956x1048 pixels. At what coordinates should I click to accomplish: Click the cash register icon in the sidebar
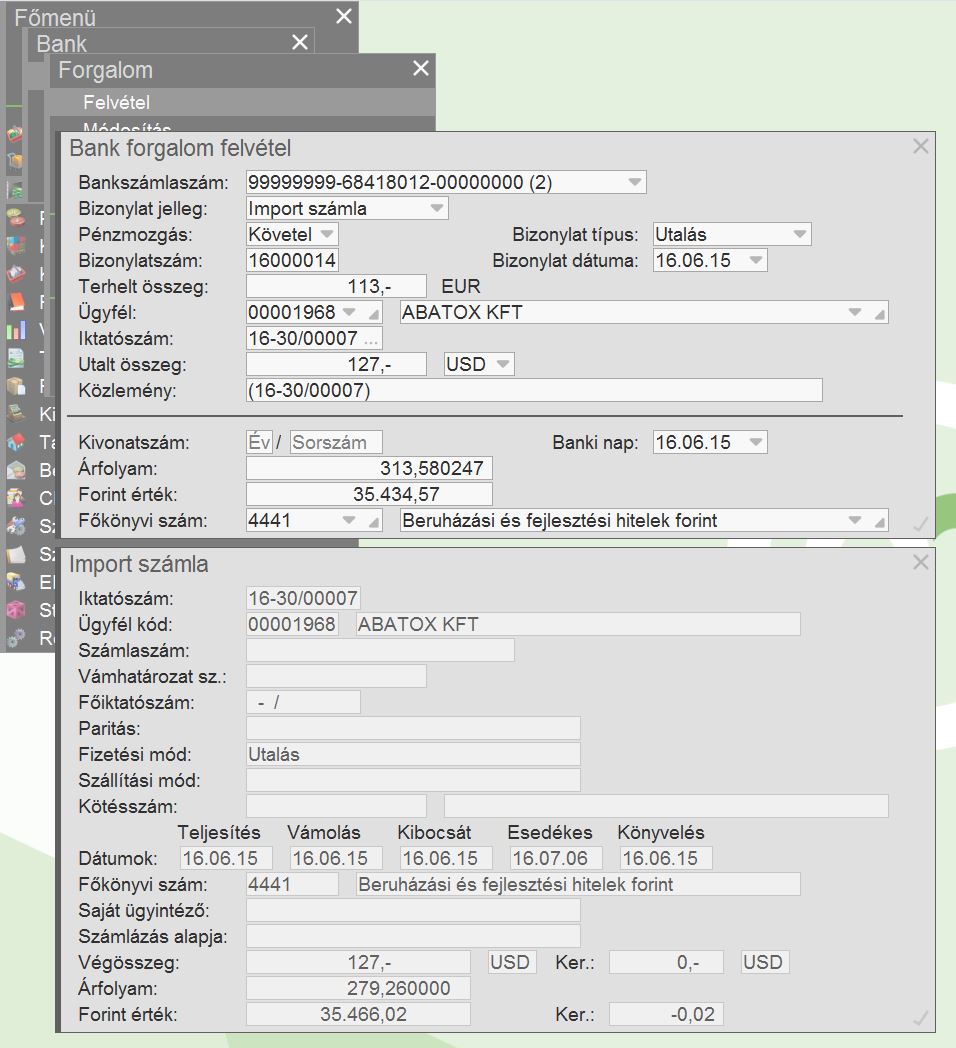tap(15, 414)
